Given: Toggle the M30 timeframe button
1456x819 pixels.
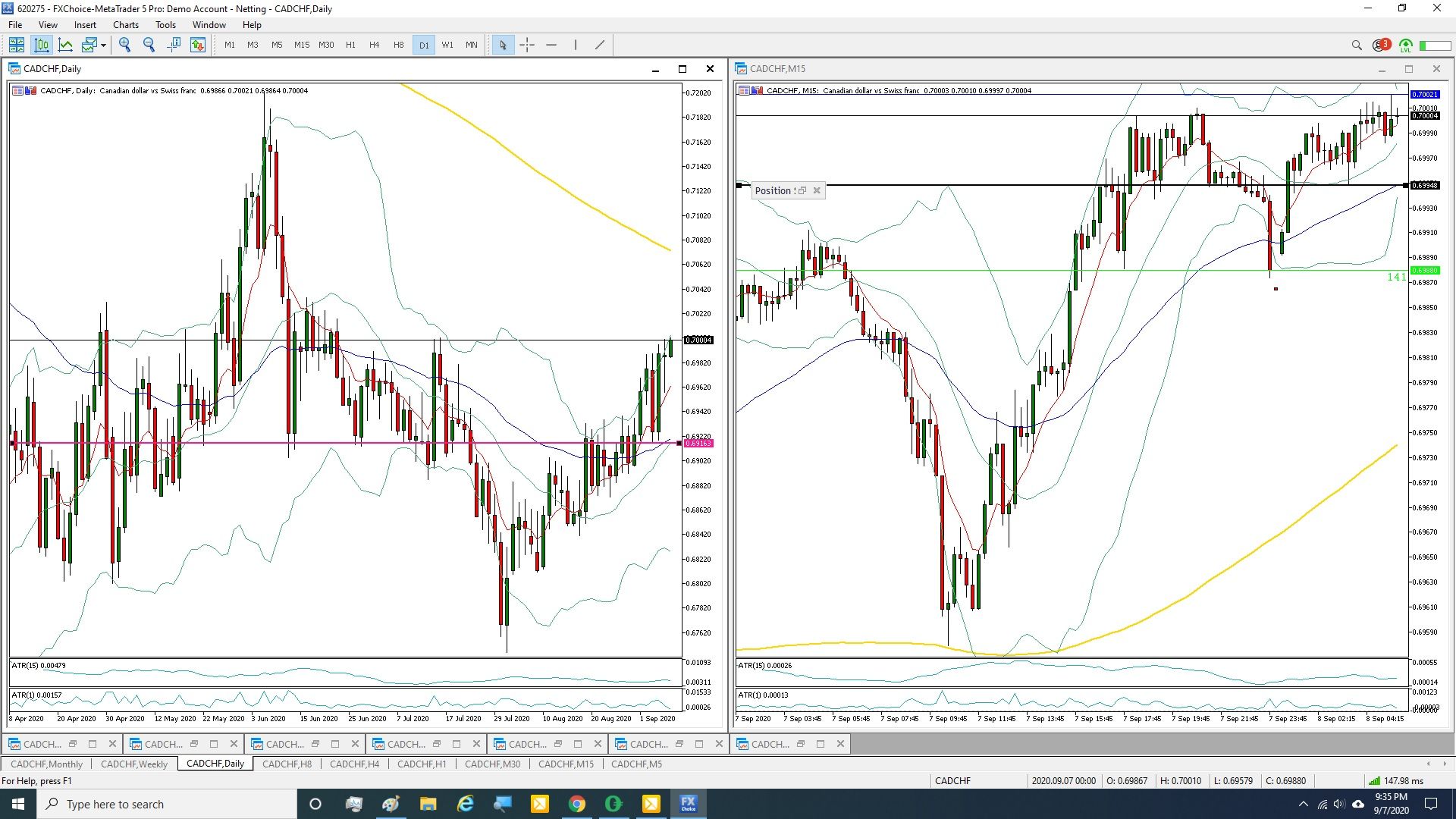Looking at the screenshot, I should (x=326, y=45).
